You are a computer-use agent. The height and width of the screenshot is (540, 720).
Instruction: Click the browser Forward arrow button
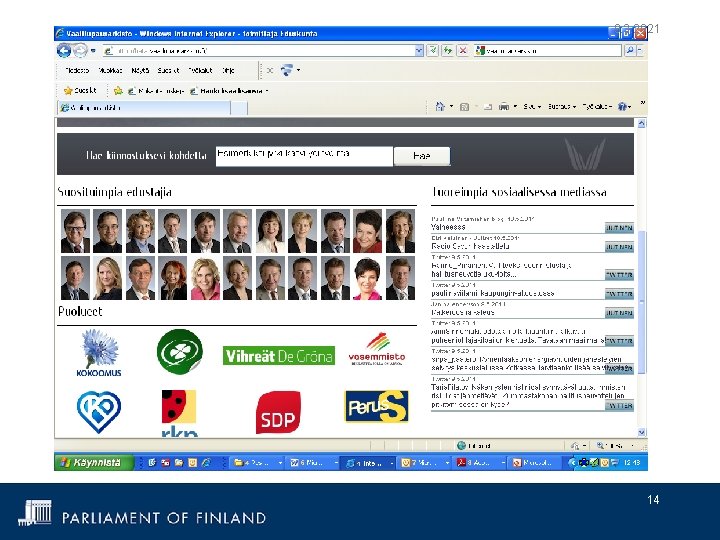(80, 51)
